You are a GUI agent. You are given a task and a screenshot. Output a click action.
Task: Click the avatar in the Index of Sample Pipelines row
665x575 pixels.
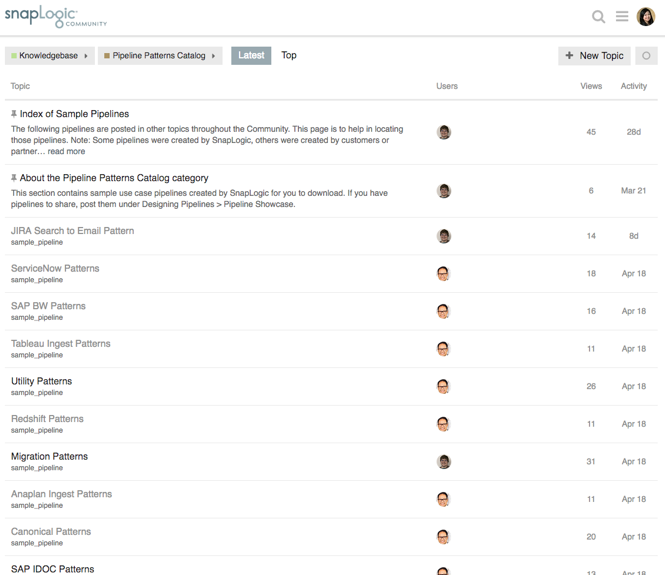click(444, 132)
